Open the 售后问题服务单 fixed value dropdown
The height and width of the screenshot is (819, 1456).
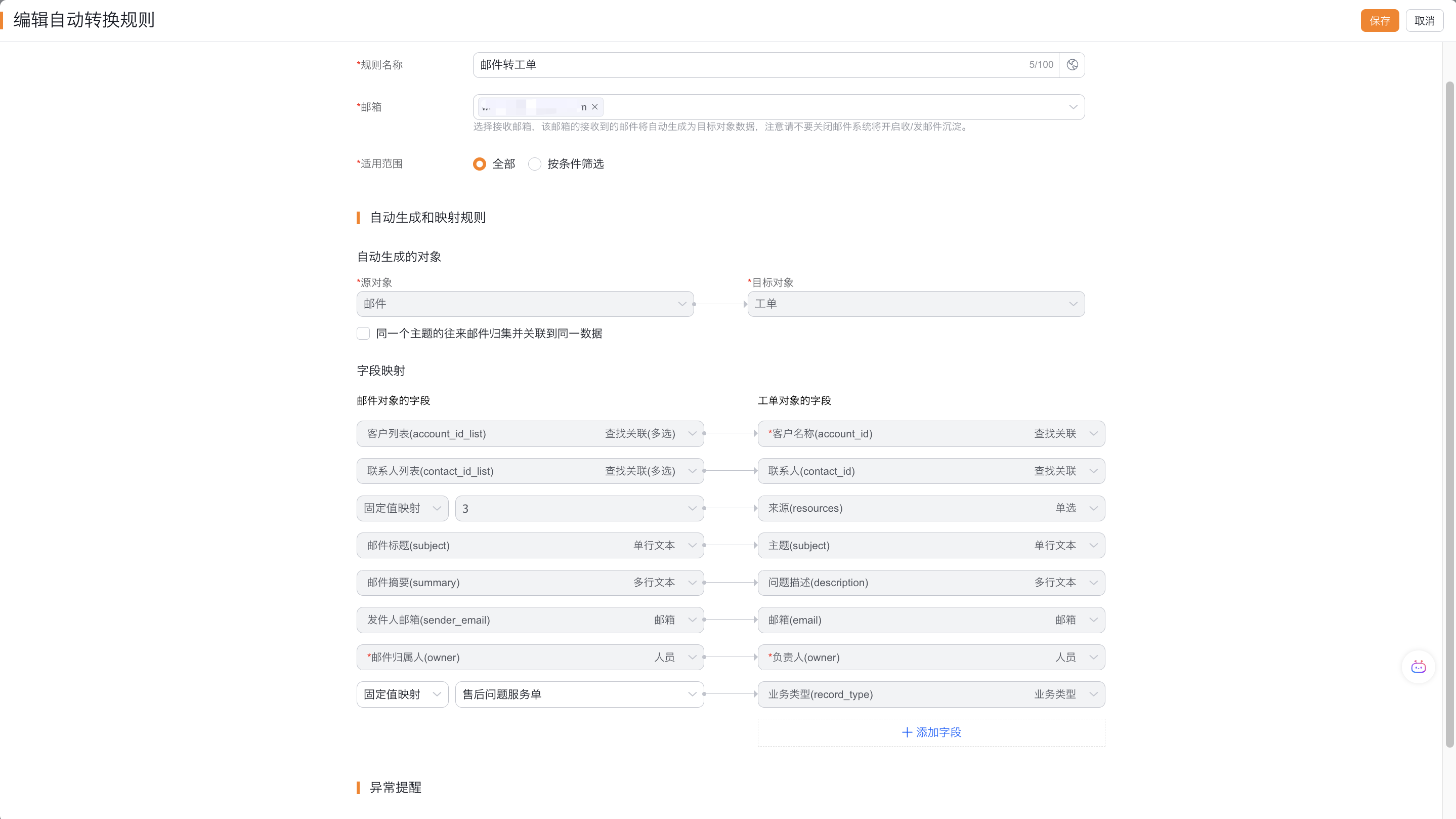point(579,694)
